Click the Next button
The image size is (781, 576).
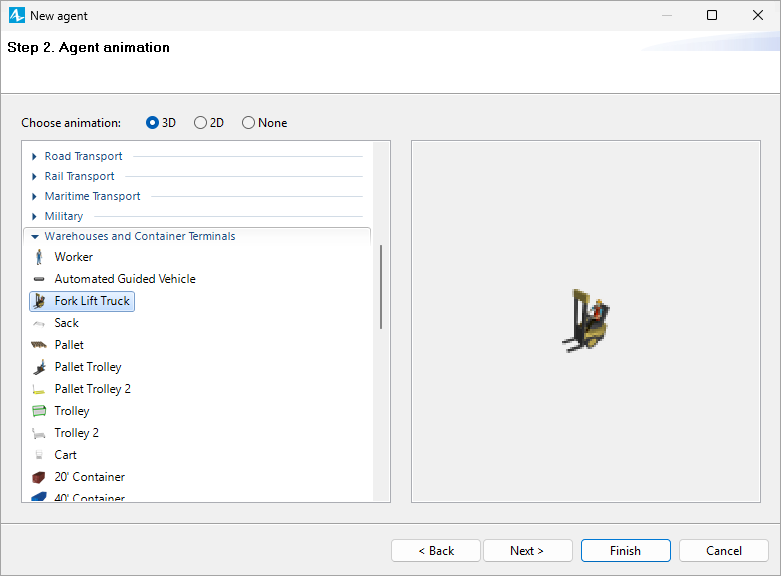coord(527,551)
